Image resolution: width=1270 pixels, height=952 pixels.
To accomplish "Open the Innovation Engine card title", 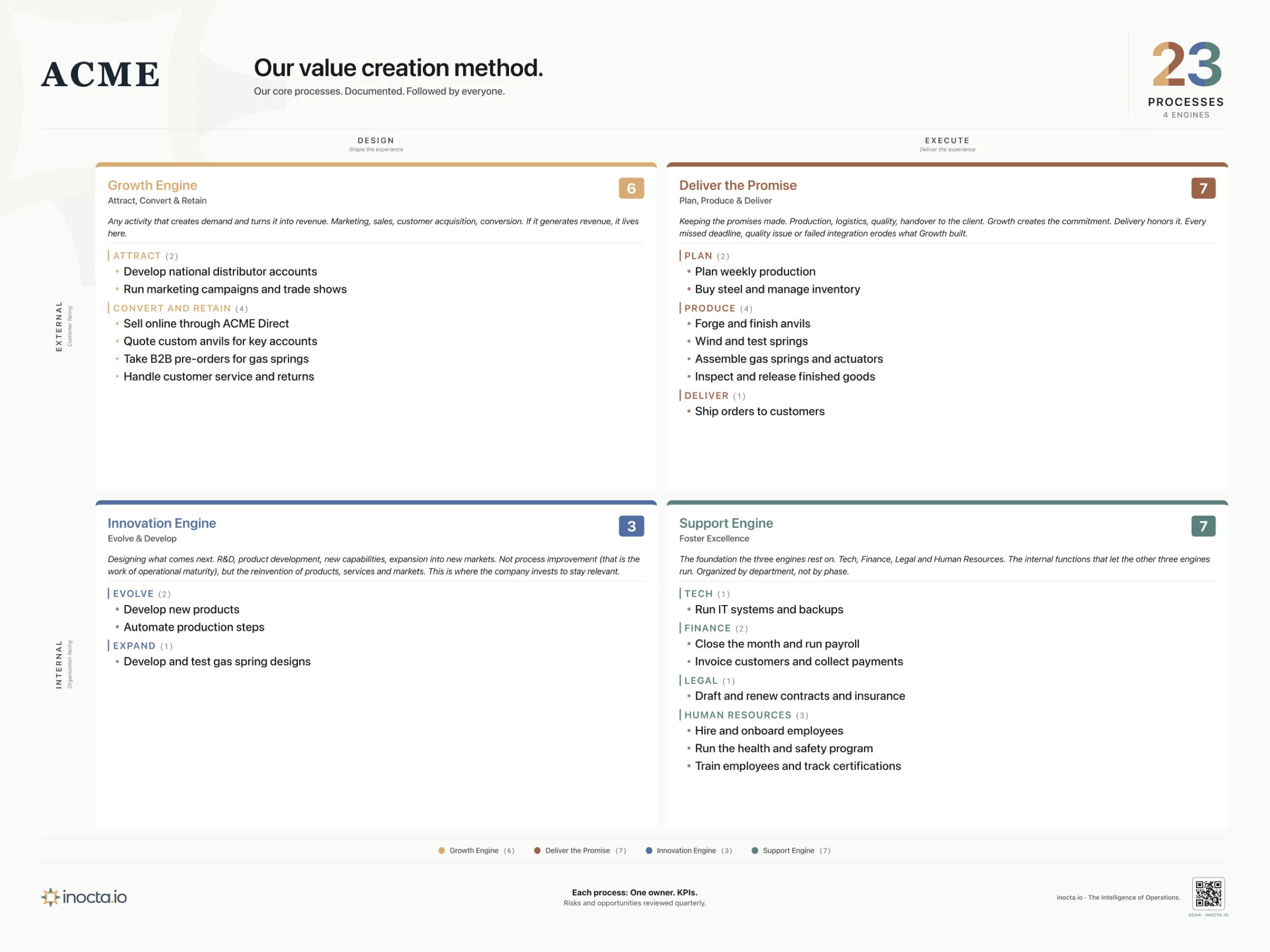I will click(162, 524).
